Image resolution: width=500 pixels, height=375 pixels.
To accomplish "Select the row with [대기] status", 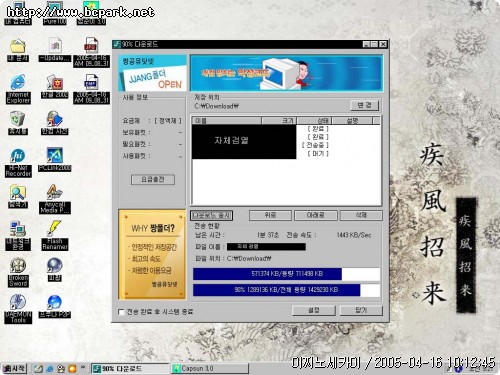I will [286, 153].
